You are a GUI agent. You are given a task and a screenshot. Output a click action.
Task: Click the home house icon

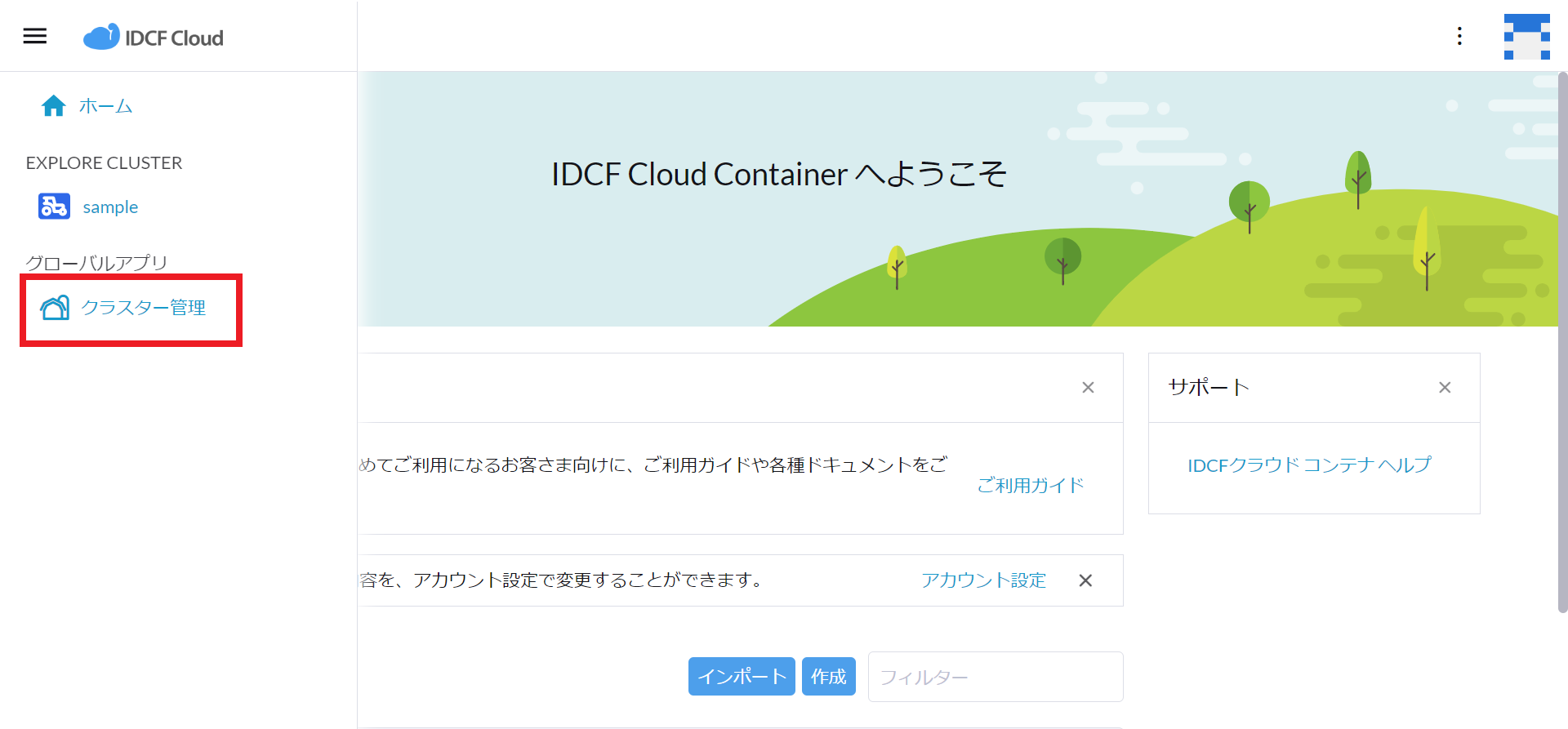point(54,106)
